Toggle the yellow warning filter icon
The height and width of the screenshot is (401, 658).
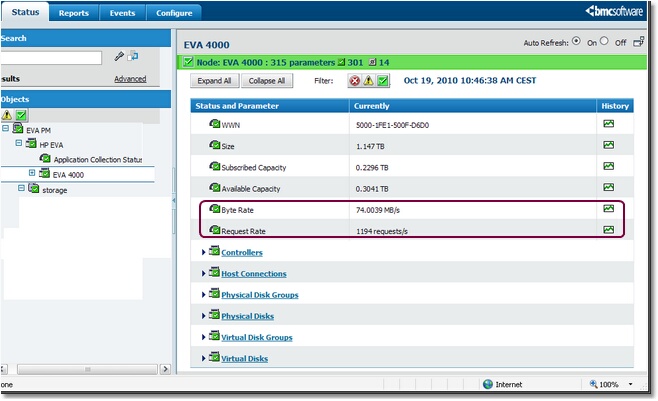pos(368,81)
